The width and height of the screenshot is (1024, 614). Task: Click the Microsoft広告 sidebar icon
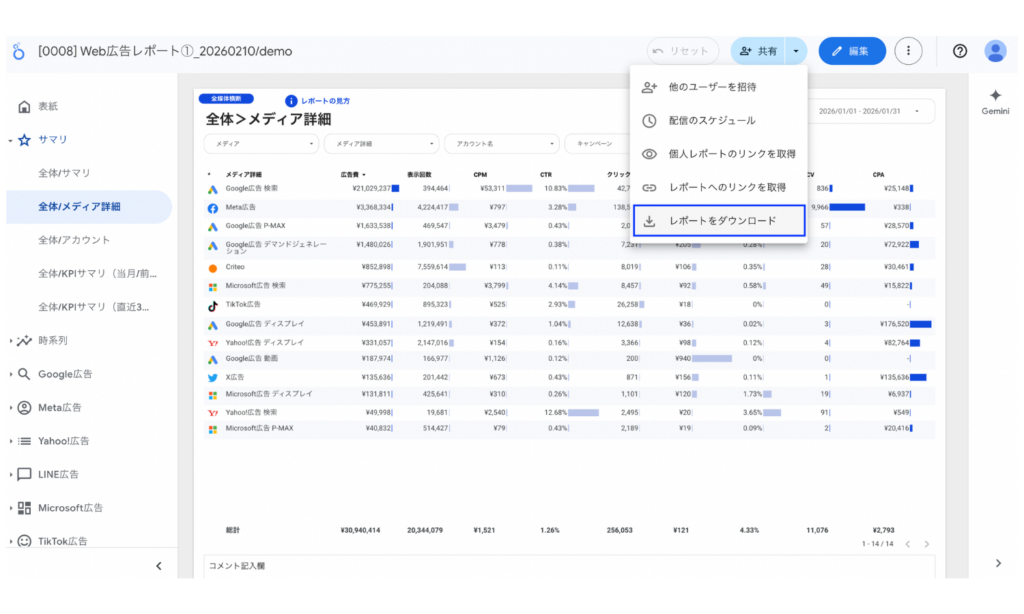coord(26,508)
